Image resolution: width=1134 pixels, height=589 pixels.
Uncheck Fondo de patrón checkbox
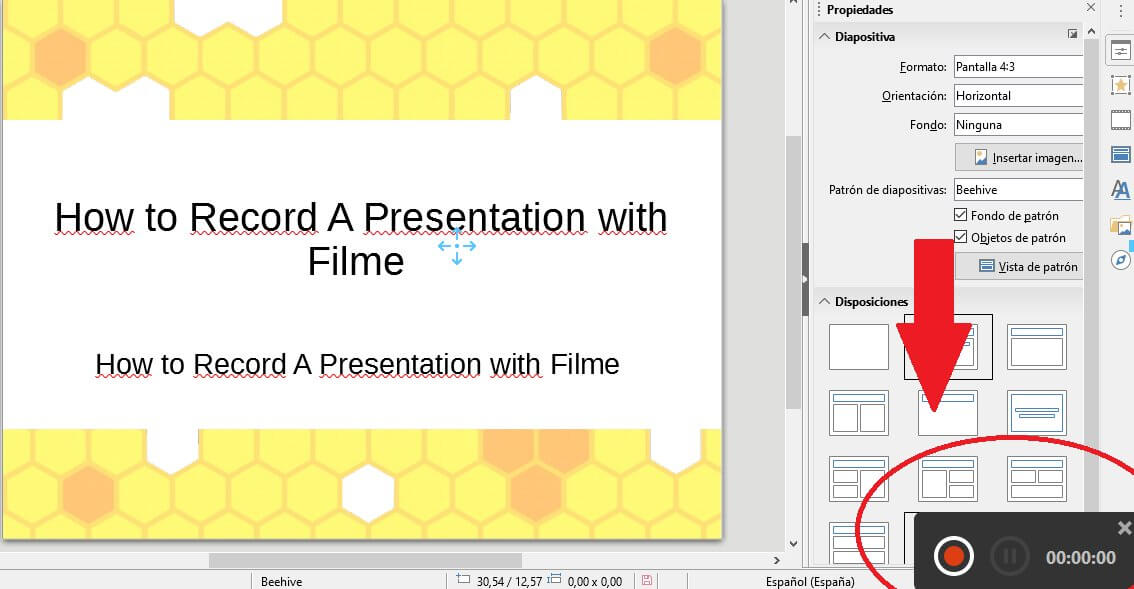pyautogui.click(x=960, y=215)
